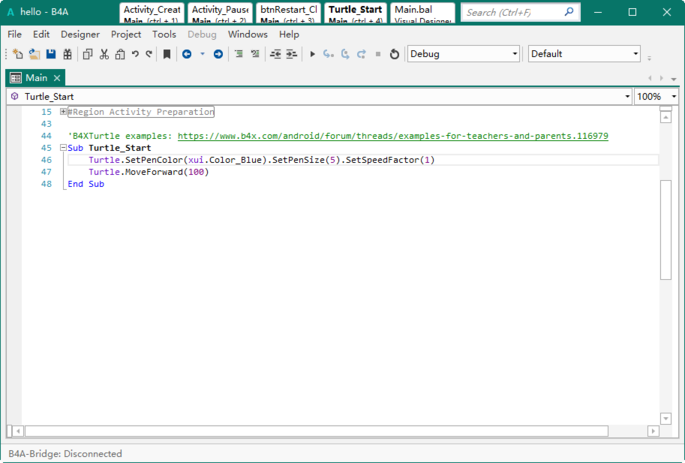Click the vertical scrollbar down arrow

(666, 419)
